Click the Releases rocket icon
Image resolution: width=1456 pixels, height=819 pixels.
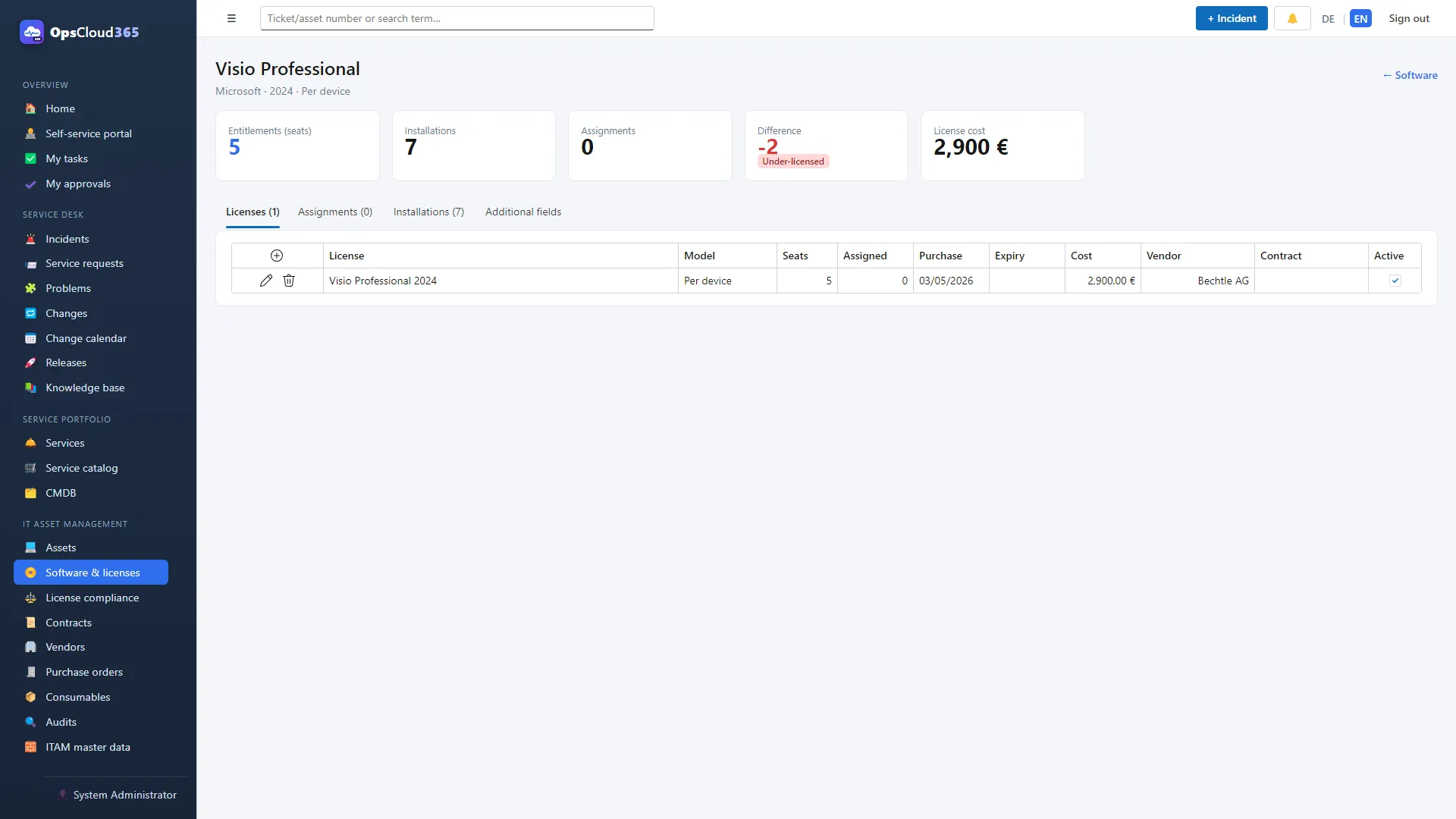click(x=30, y=362)
